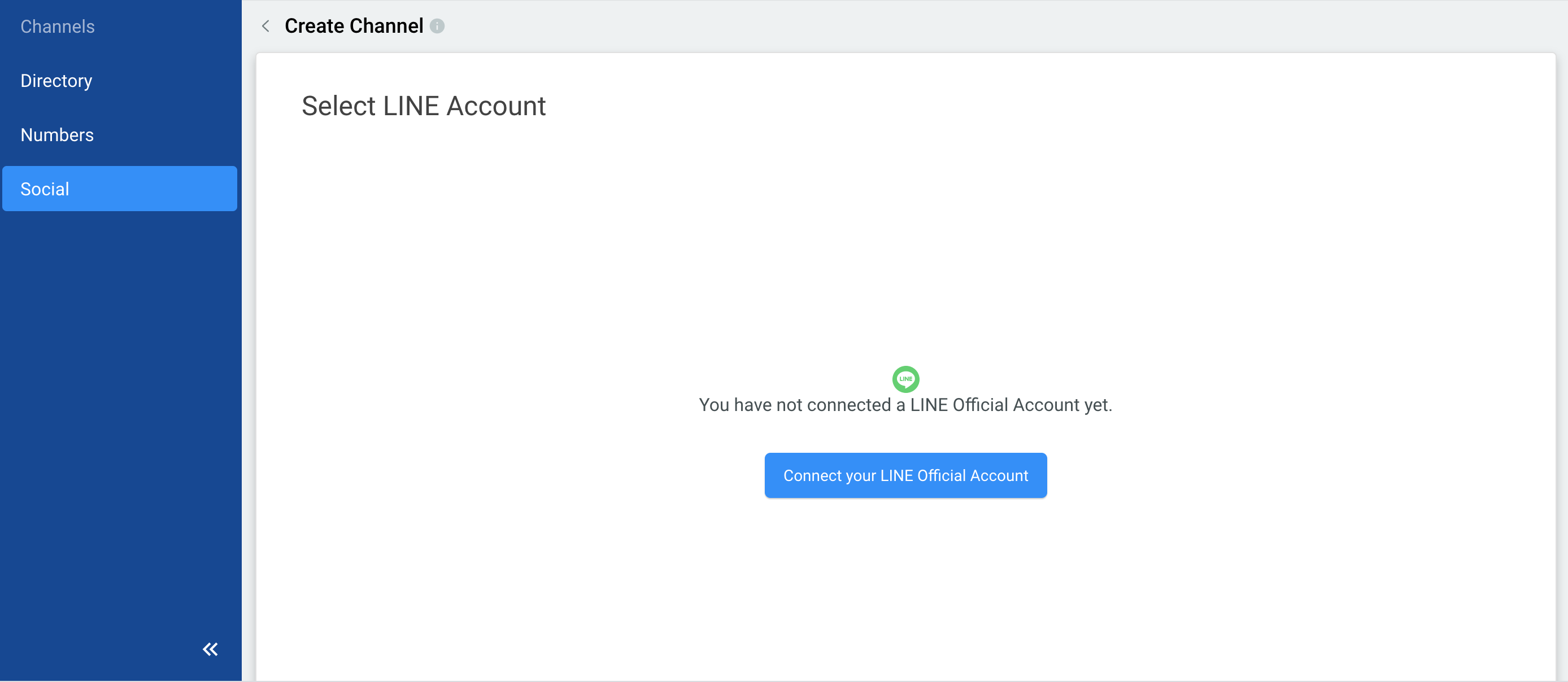
Task: Open the Numbers section in sidebar
Action: pos(56,134)
